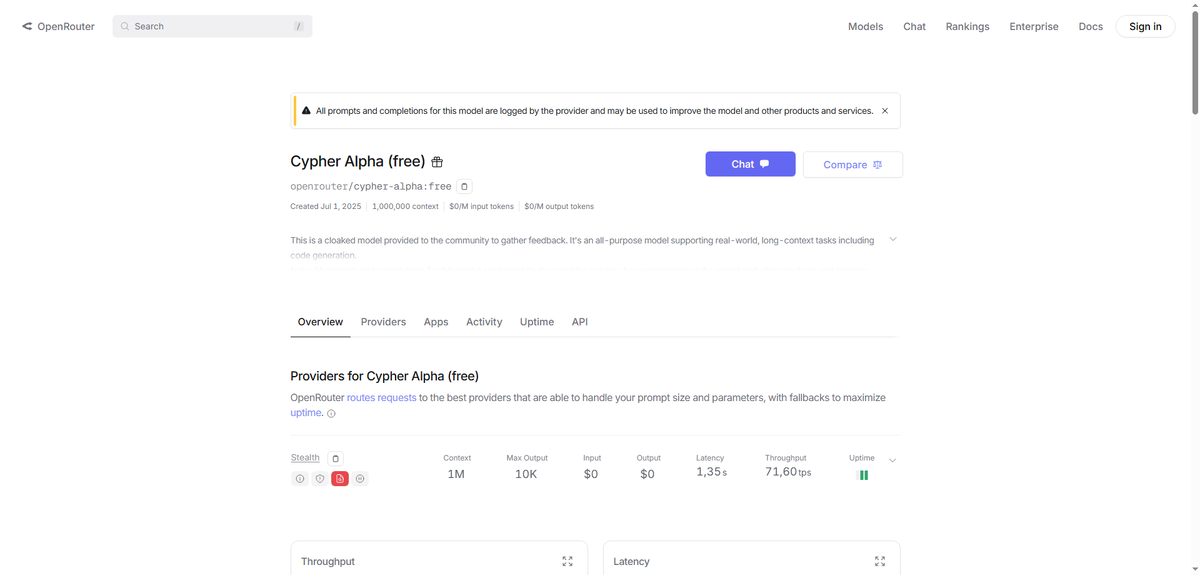The height and width of the screenshot is (575, 1200).
Task: Click the shield icon under Stealth
Action: [x=320, y=479]
